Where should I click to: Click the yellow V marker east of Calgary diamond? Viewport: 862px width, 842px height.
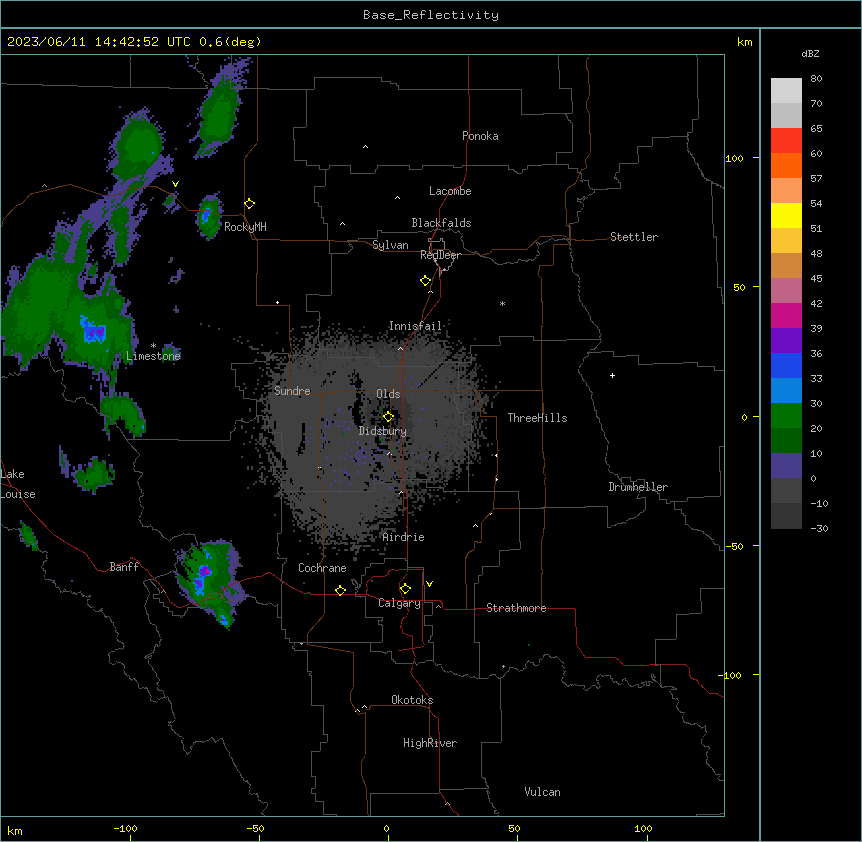pyautogui.click(x=429, y=584)
